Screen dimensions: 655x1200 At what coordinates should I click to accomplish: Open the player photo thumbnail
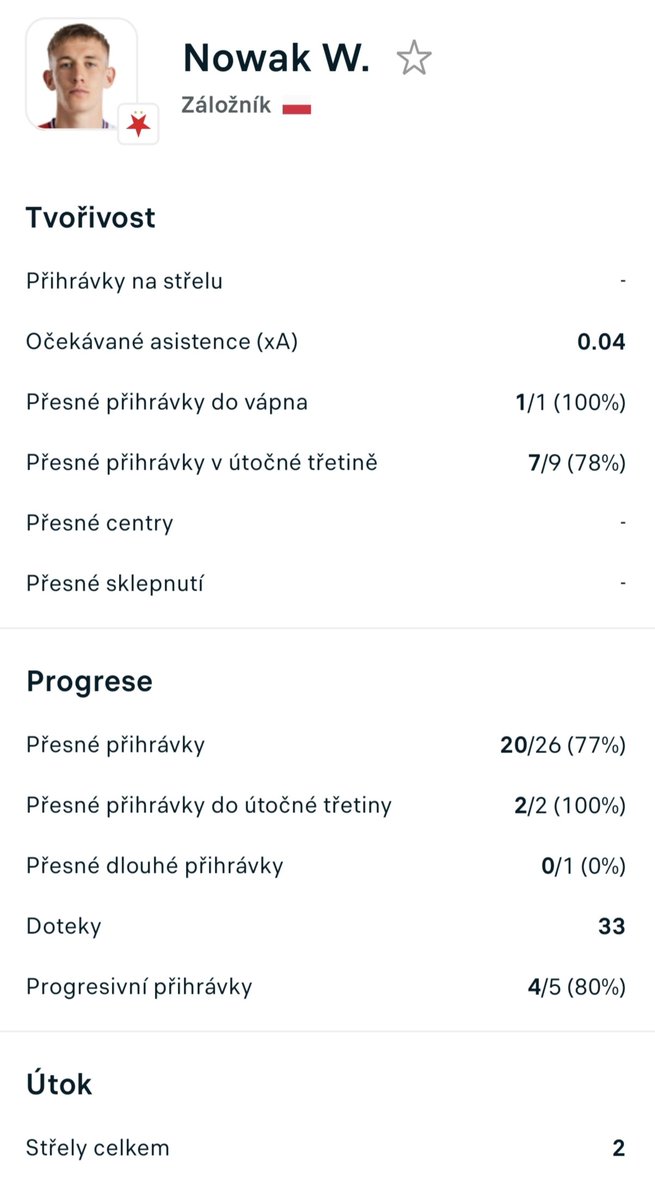point(81,74)
